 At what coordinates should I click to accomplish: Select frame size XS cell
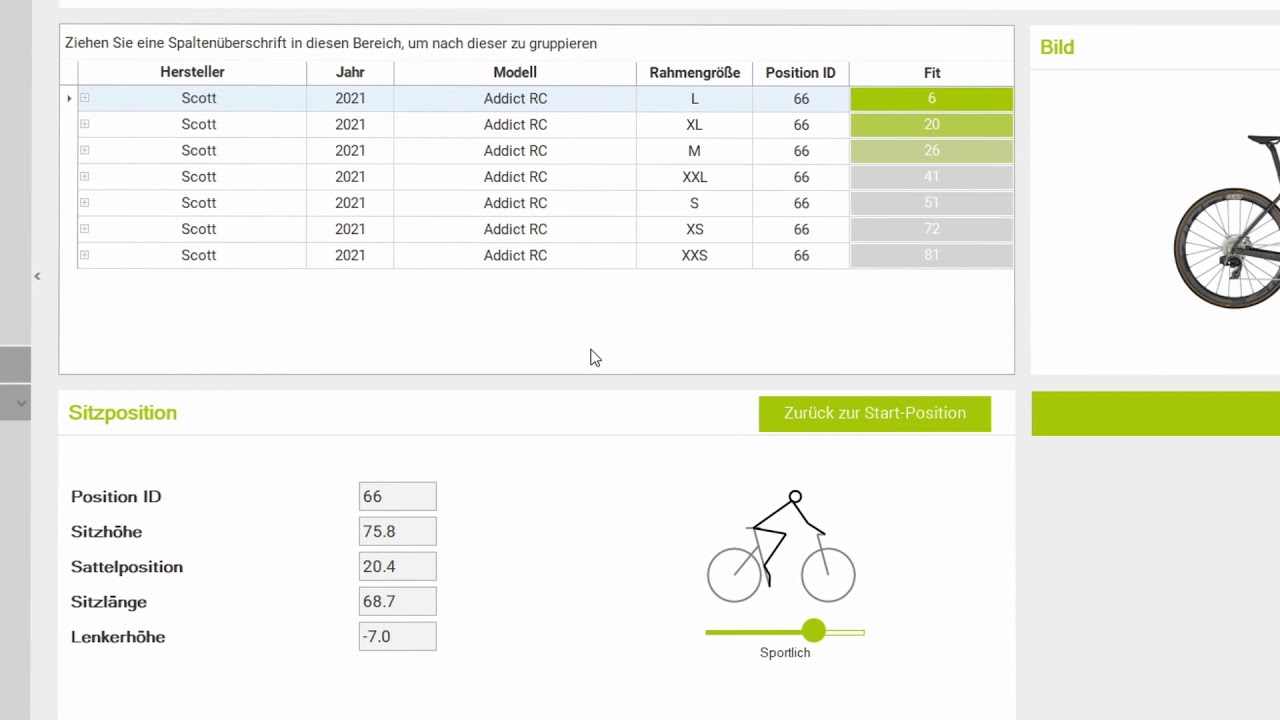694,228
